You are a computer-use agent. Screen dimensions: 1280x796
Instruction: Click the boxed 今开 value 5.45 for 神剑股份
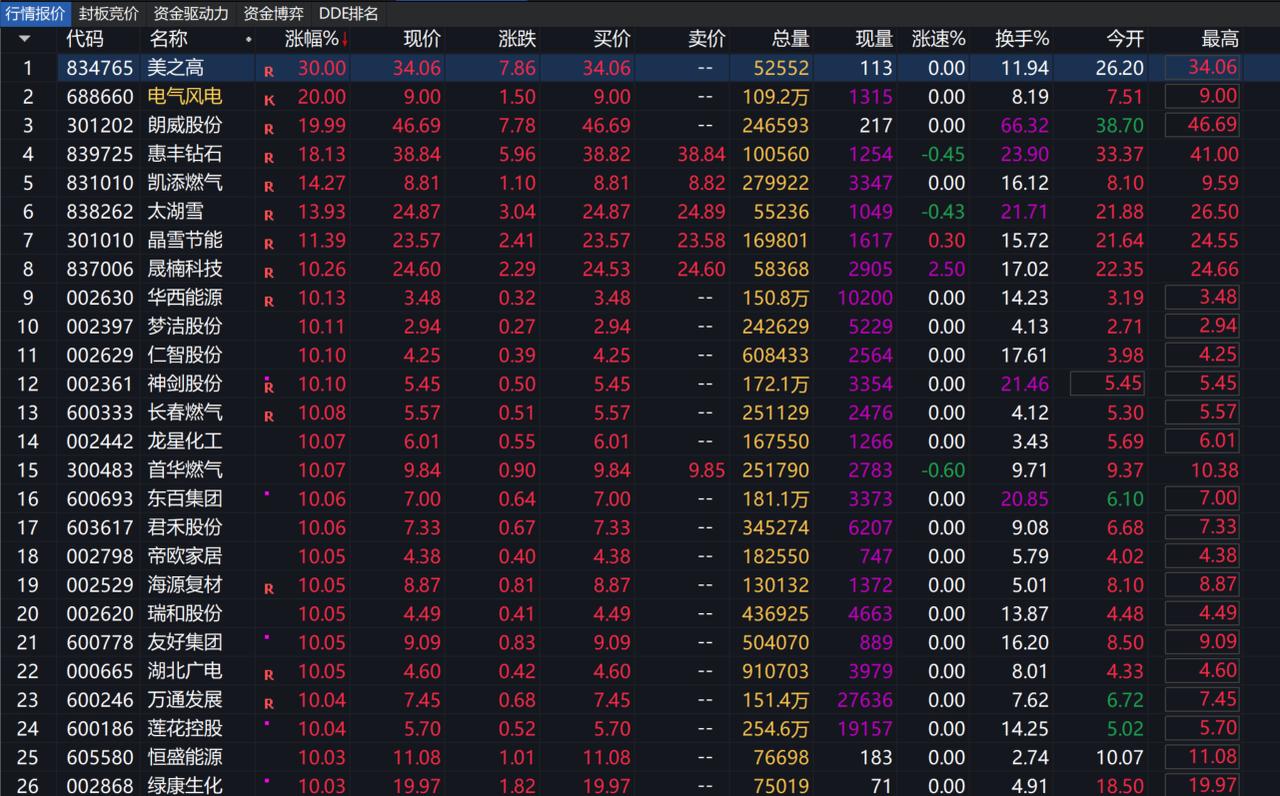point(1107,383)
